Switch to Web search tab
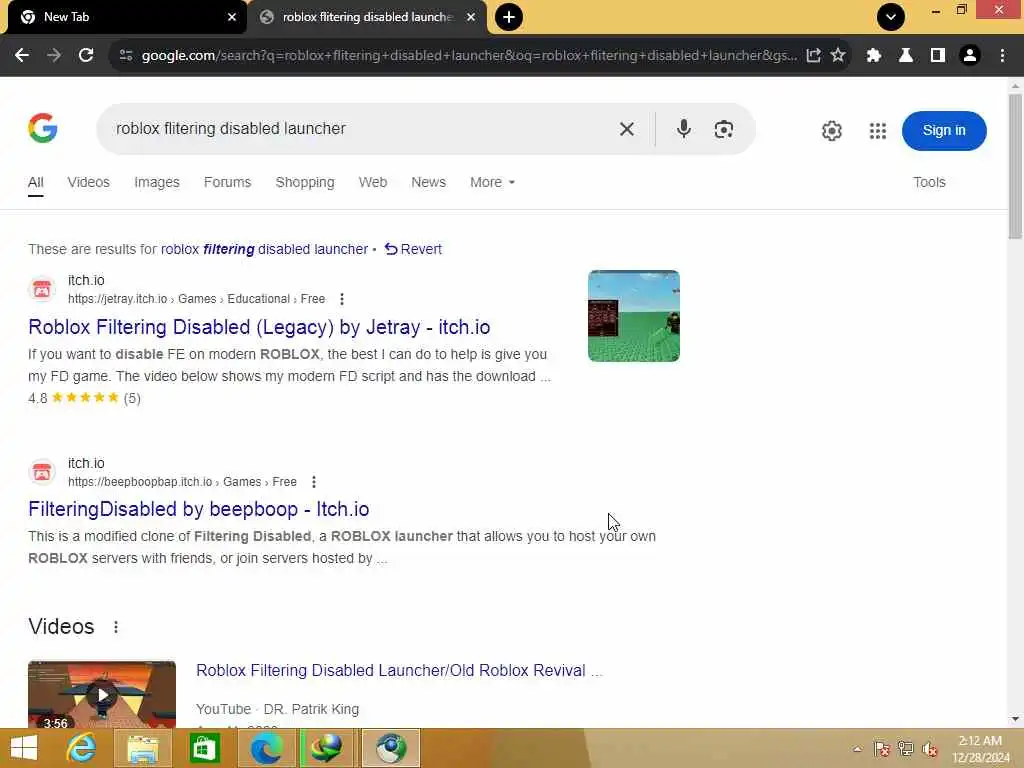1024x768 pixels. (373, 182)
